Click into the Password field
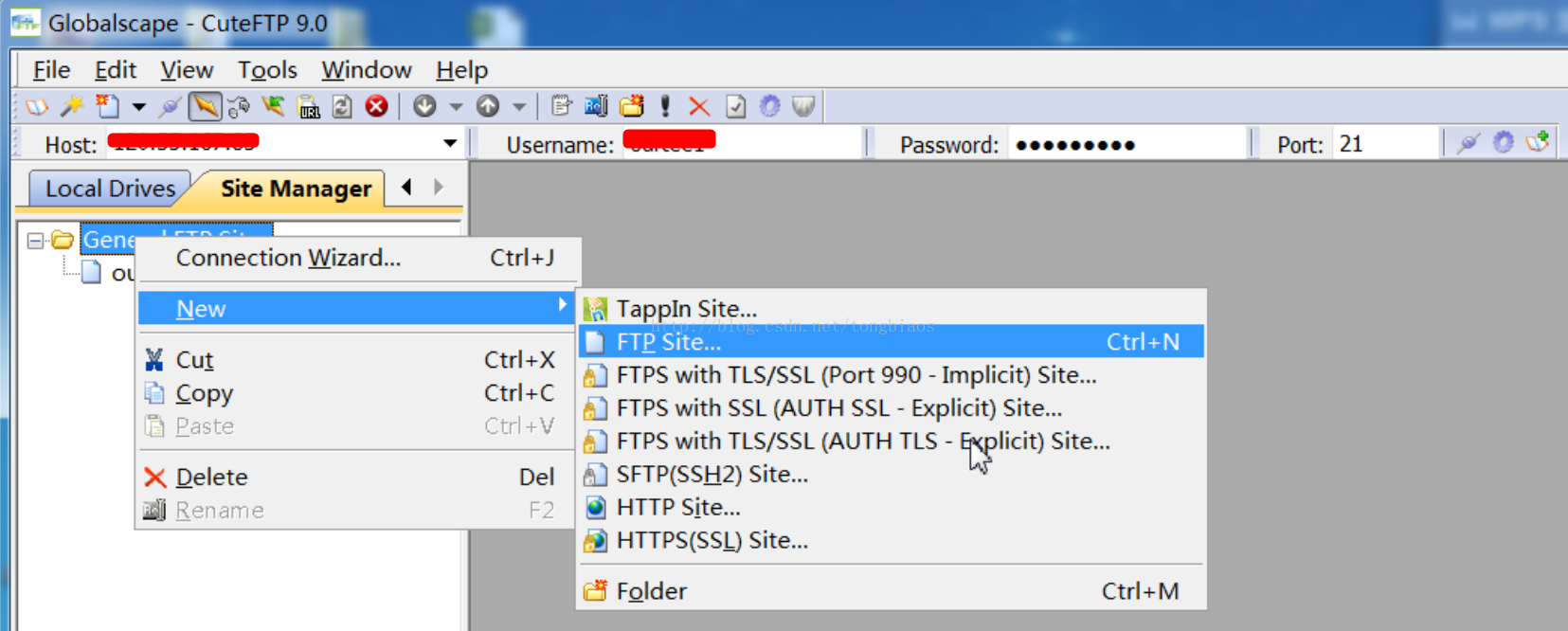 [1127, 144]
